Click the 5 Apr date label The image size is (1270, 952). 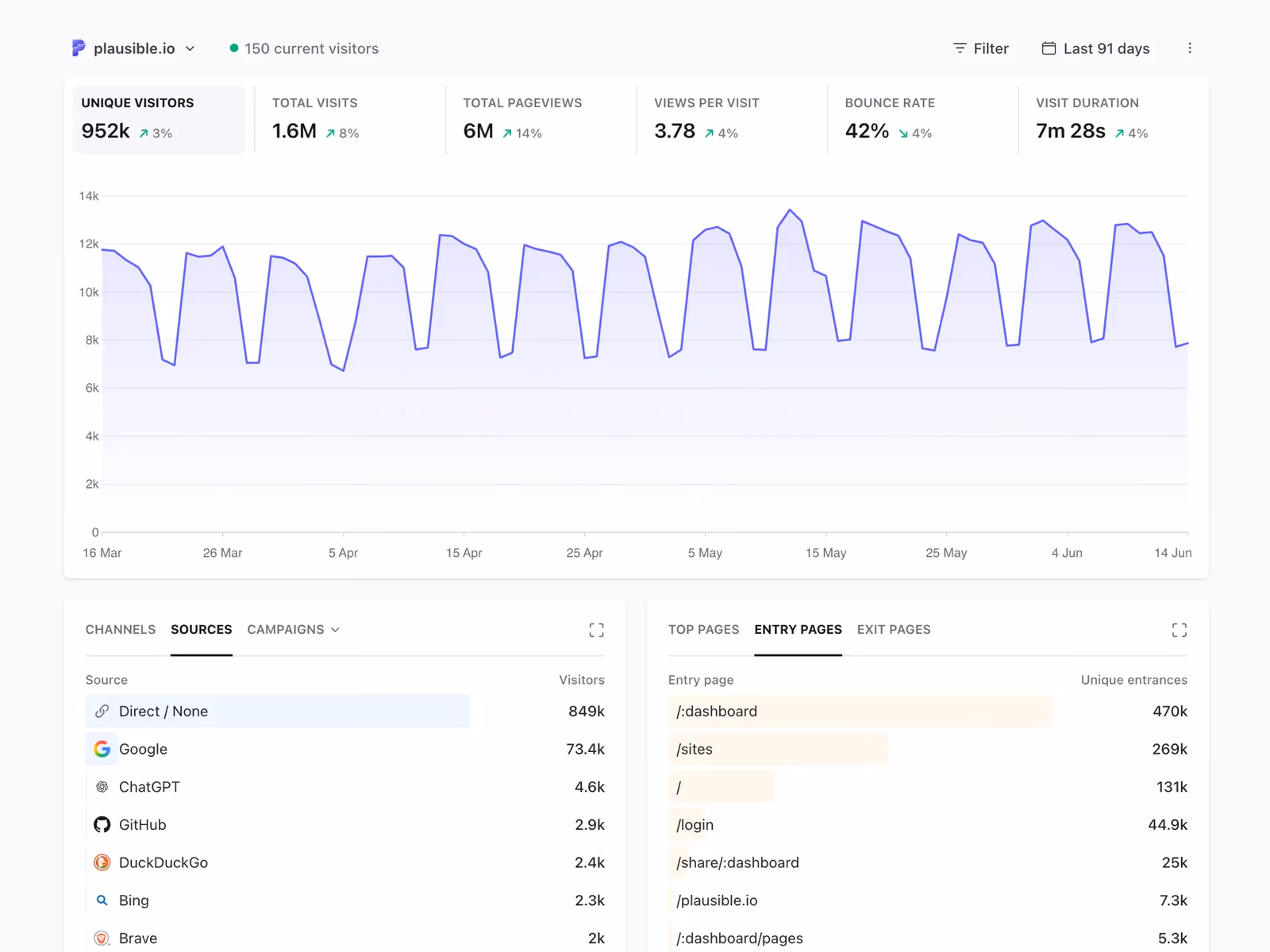tap(343, 553)
